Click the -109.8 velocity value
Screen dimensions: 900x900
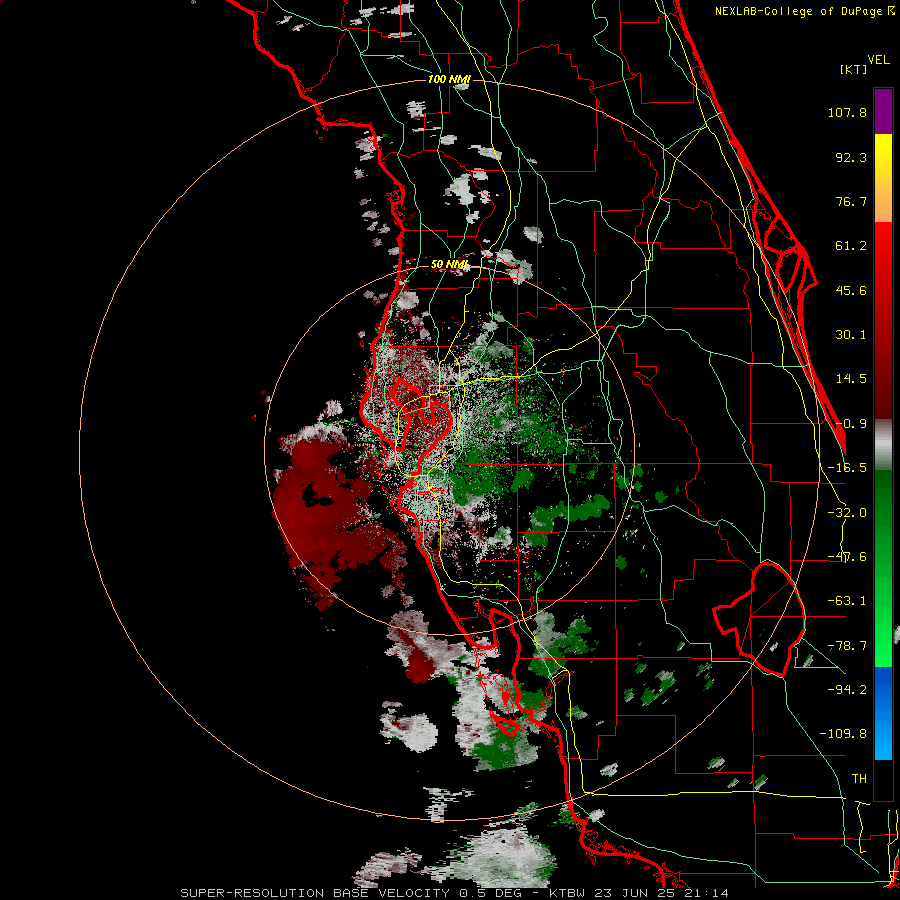click(843, 734)
